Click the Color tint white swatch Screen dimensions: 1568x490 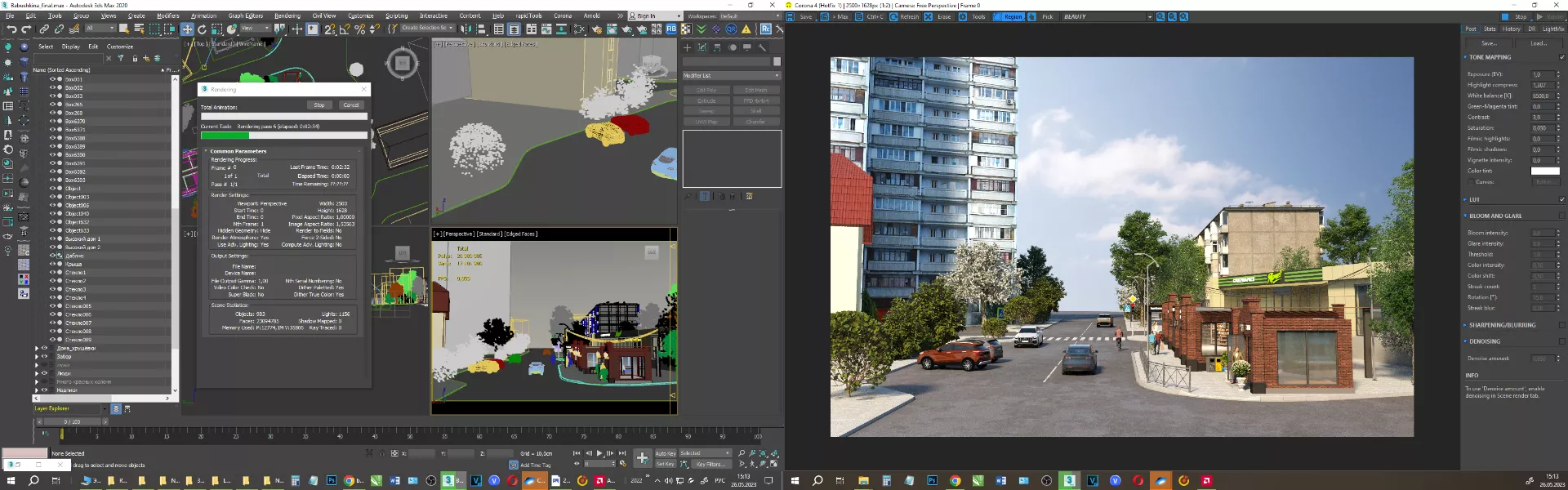coord(1545,171)
